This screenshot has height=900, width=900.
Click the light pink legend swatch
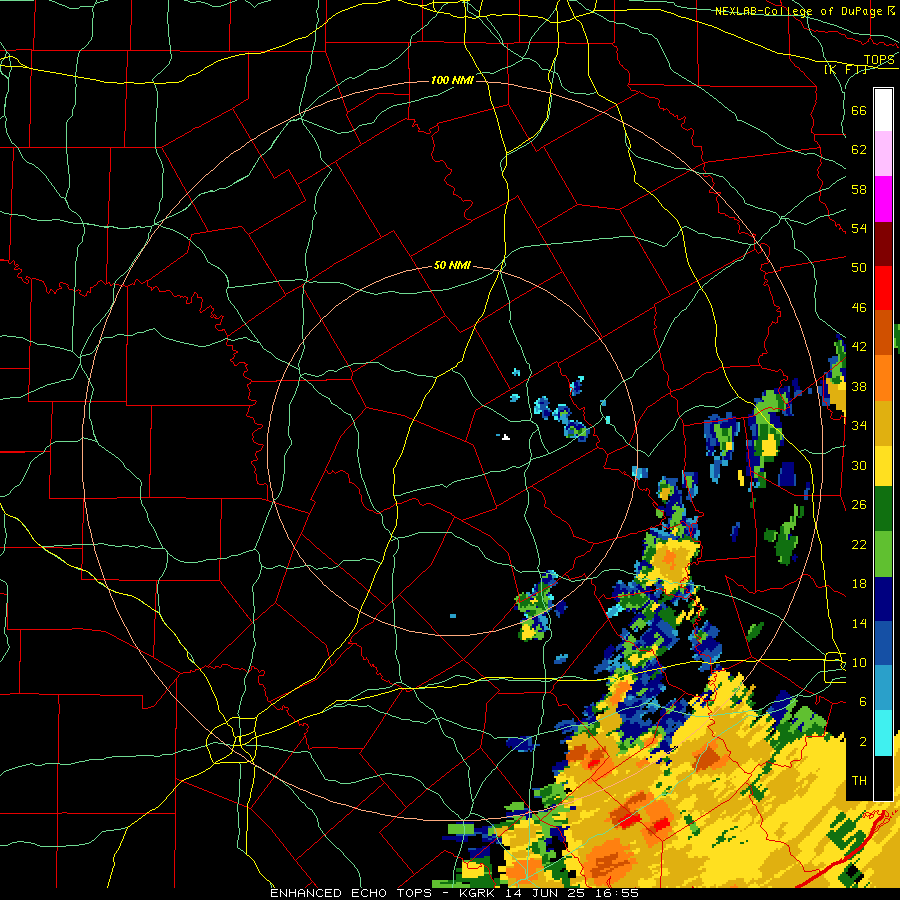coord(883,154)
